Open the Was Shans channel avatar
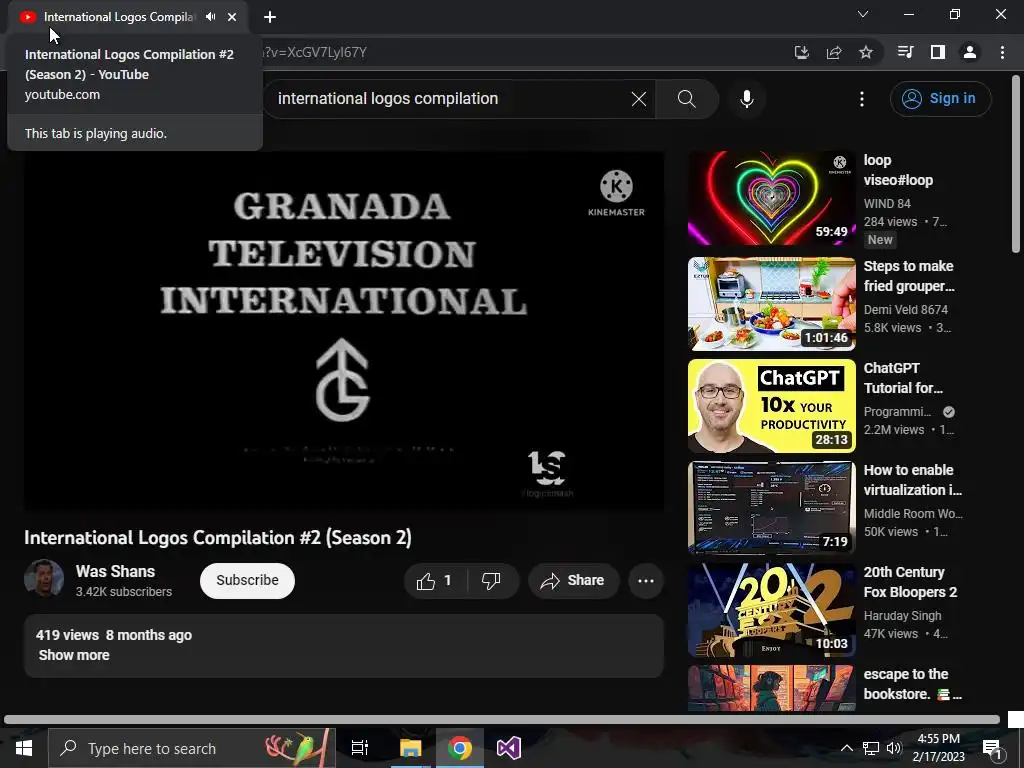1024x768 pixels. [x=44, y=579]
